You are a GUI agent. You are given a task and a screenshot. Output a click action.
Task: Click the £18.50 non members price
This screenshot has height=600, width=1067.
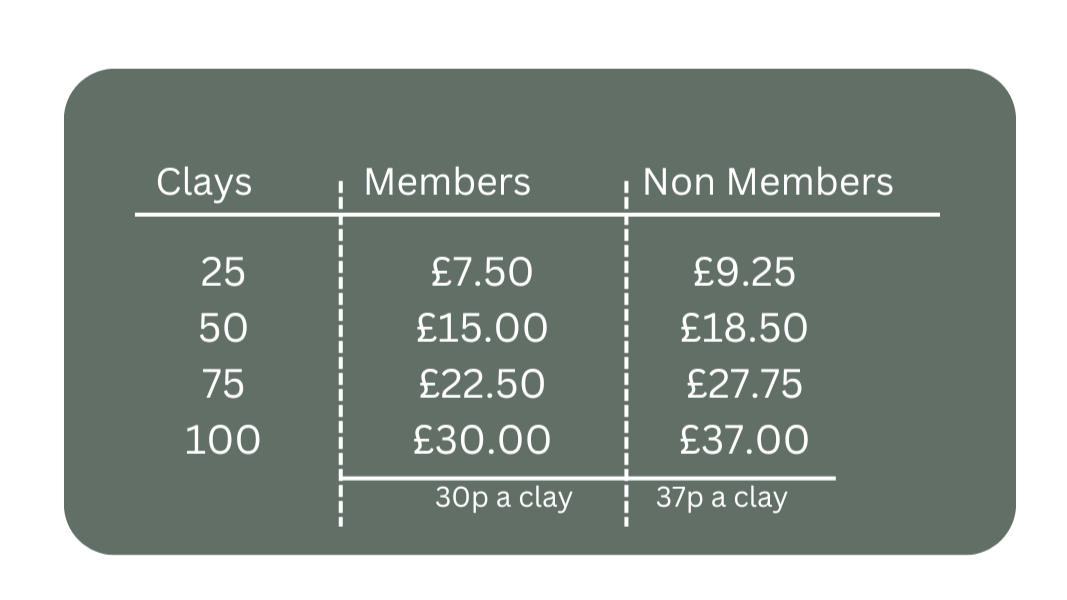(744, 328)
